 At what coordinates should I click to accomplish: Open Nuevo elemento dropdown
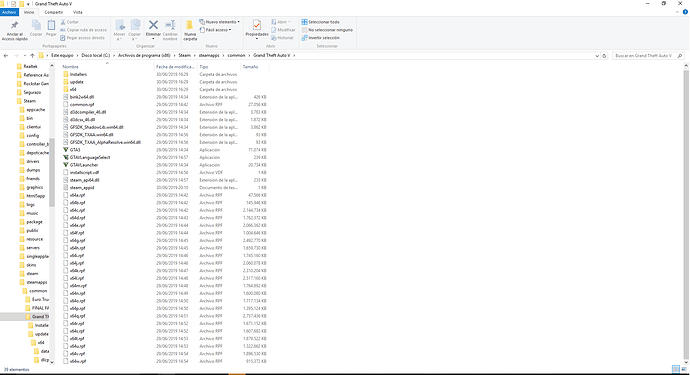pyautogui.click(x=220, y=22)
